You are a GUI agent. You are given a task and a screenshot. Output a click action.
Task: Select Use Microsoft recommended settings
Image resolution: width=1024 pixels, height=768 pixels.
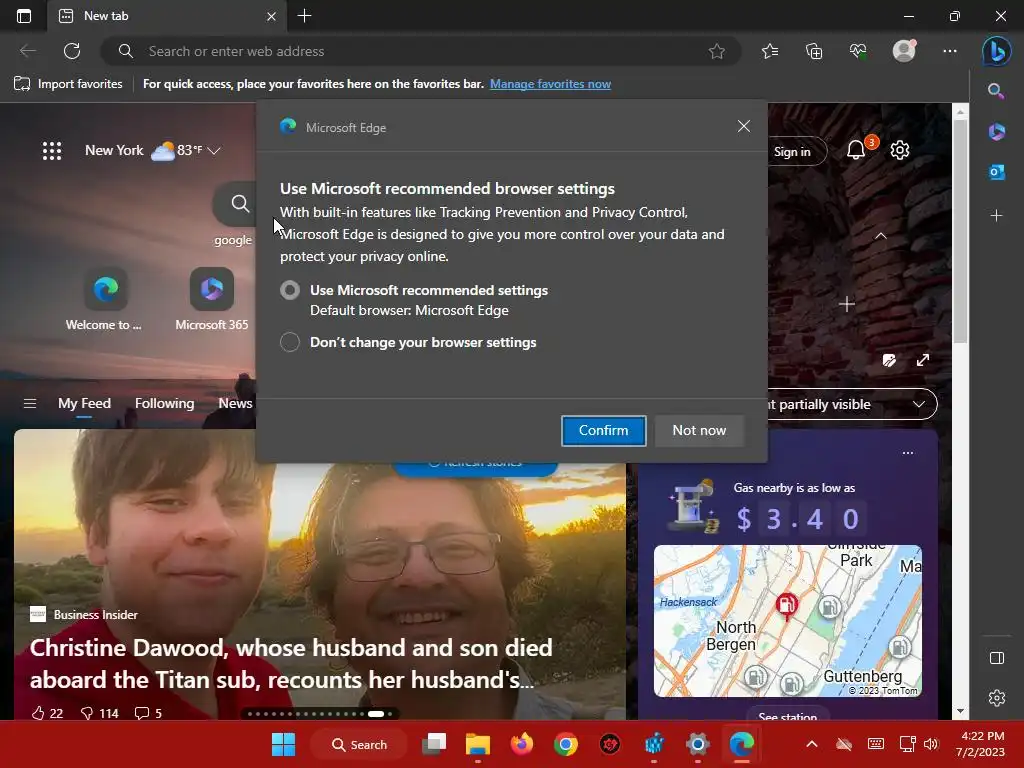(290, 290)
